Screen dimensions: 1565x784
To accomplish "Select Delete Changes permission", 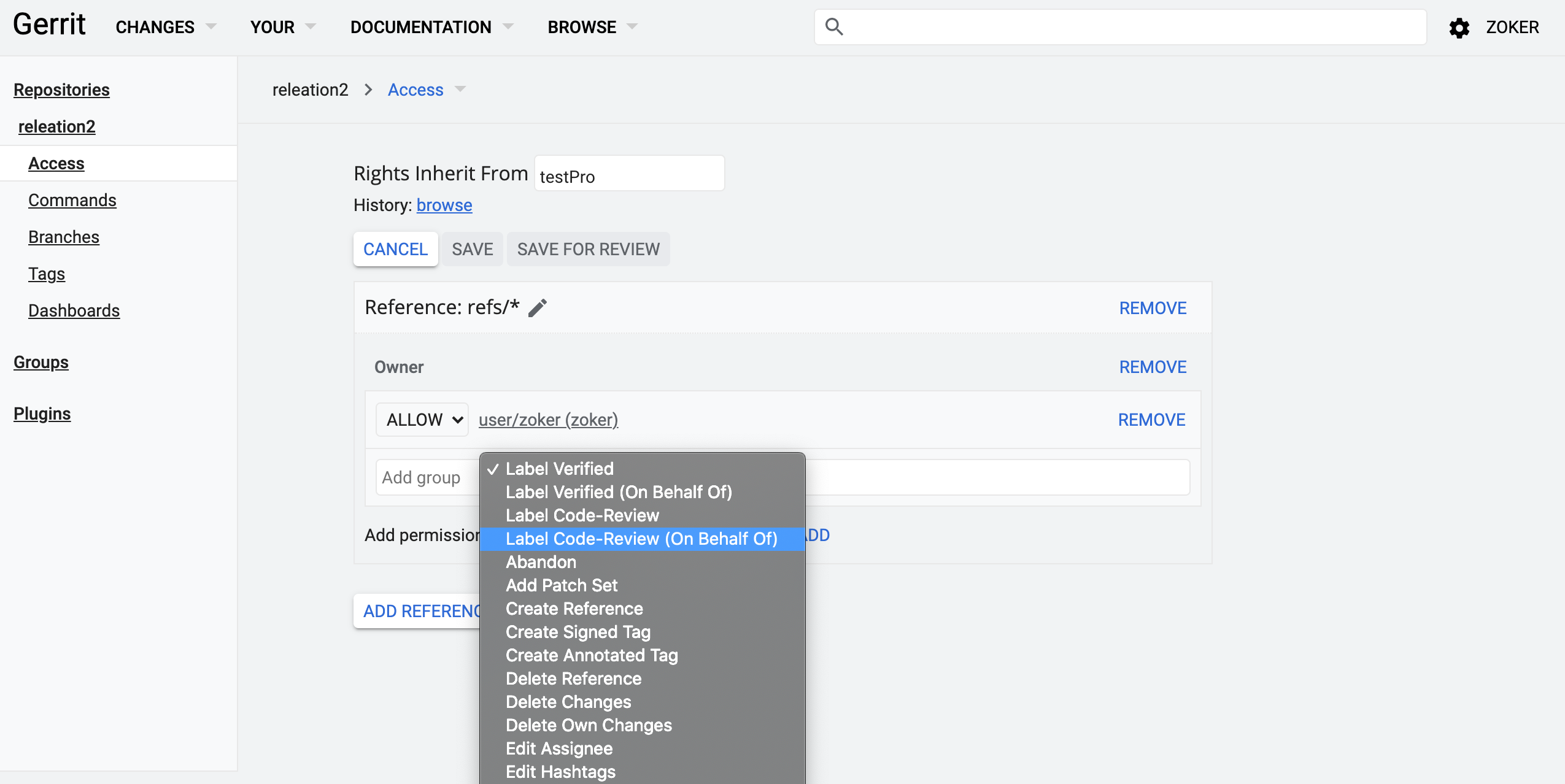I will coord(642,702).
